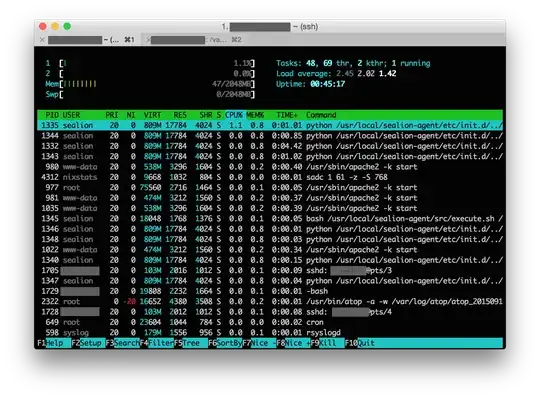
Task: Sort by the MEM% column header
Action: pyautogui.click(x=255, y=115)
